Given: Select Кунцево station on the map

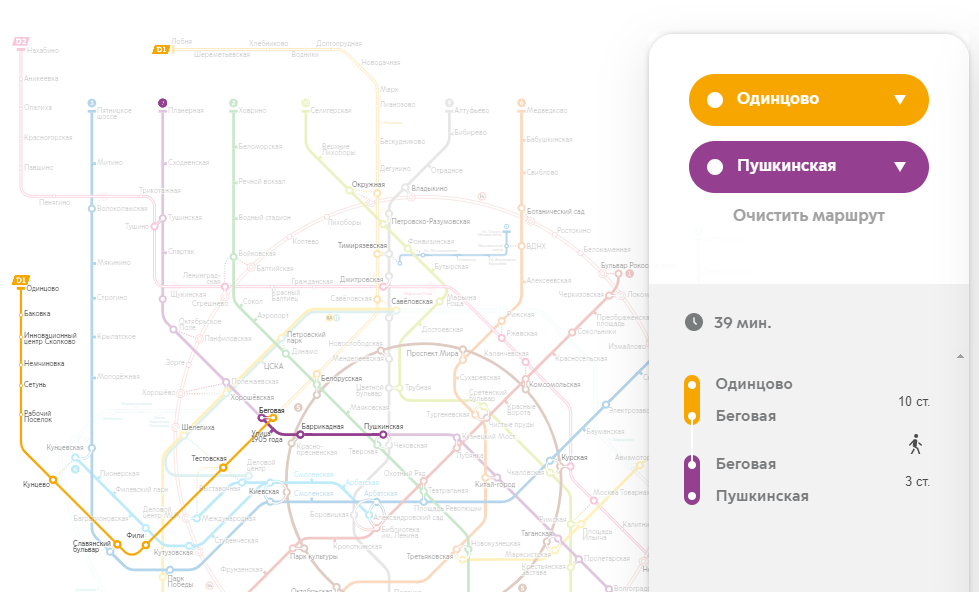Looking at the screenshot, I should [55, 479].
